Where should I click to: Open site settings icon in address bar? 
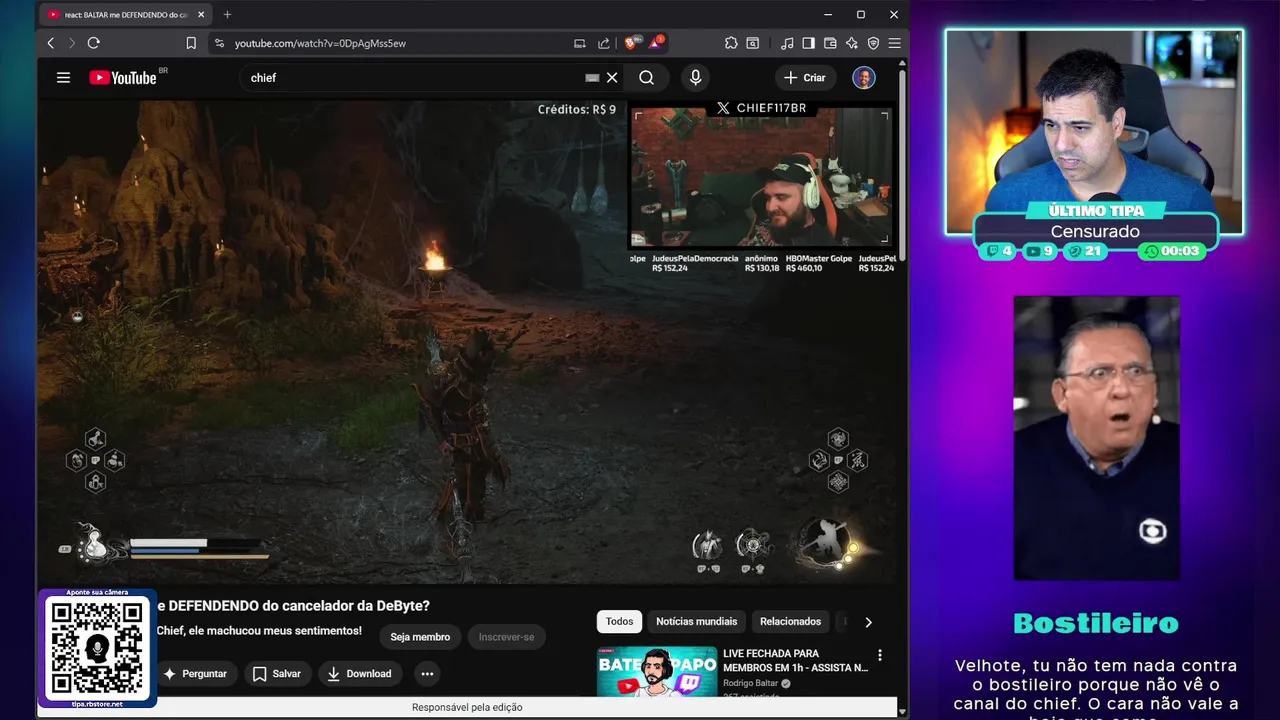point(220,43)
